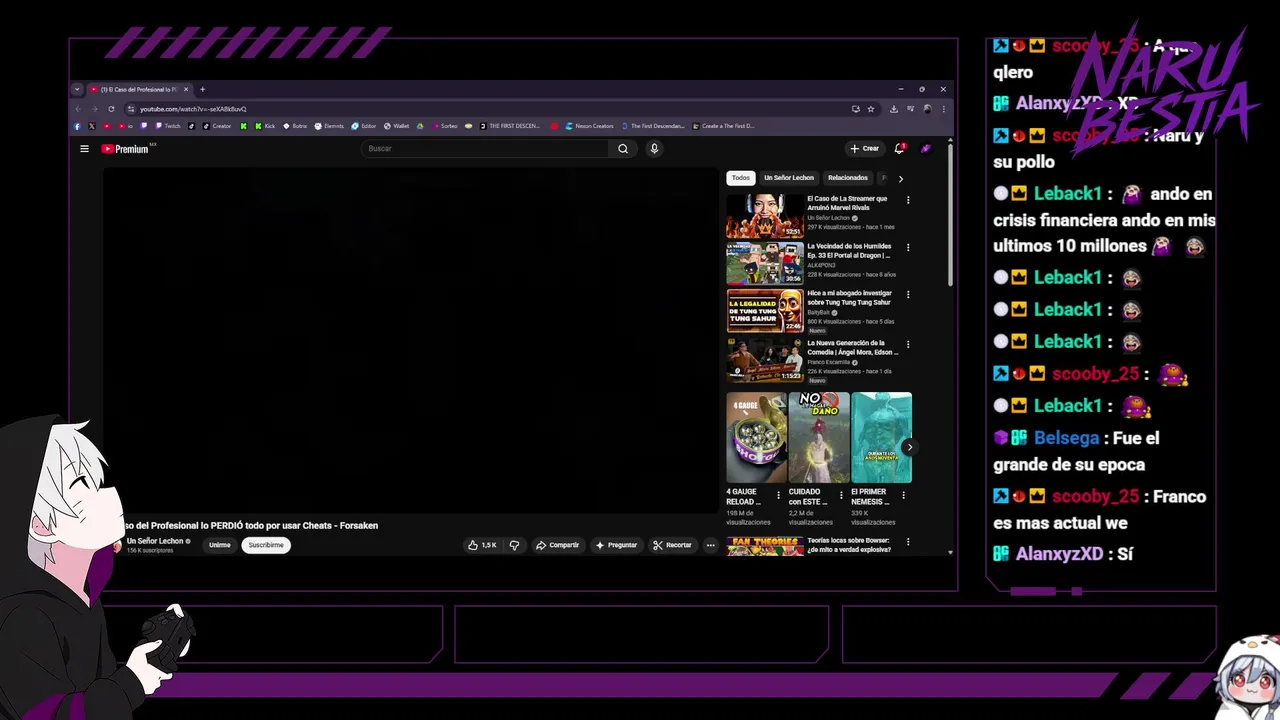This screenshot has height=720, width=1280.
Task: Close the El Caso del Profesional tab
Action: [186, 89]
